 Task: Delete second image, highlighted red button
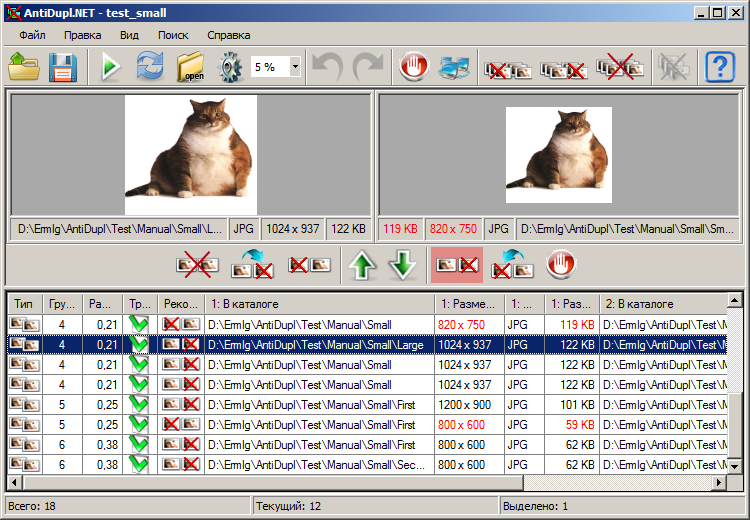pos(457,265)
